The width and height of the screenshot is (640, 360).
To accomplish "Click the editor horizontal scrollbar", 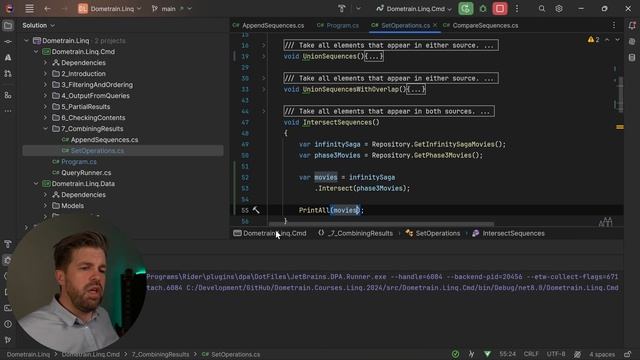I will 381,224.
